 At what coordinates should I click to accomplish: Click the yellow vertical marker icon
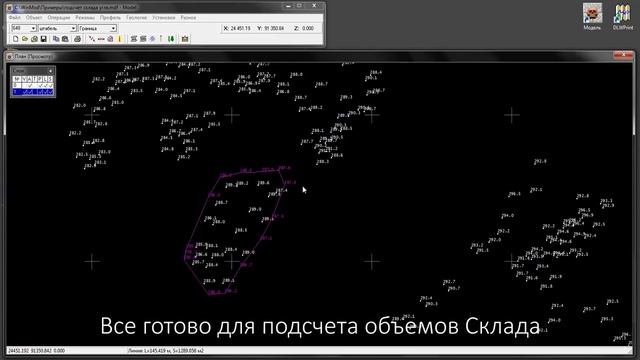(120, 39)
